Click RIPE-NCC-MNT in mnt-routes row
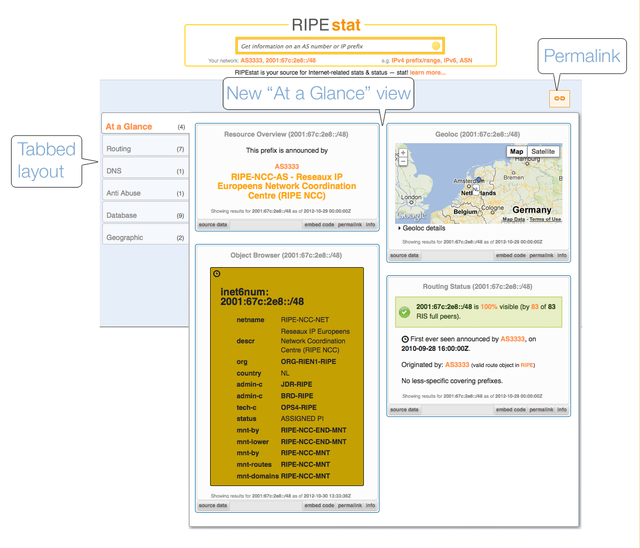Viewport: 640px width, 548px height. coord(305,464)
